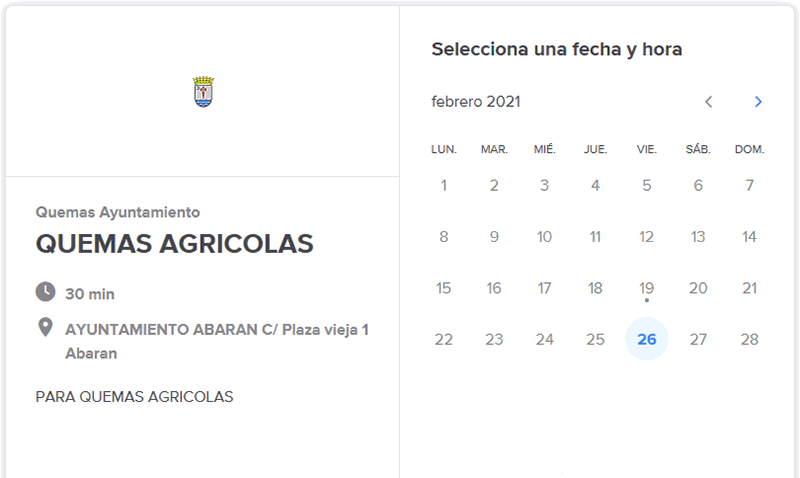Choose day 25 in the calendar
The height and width of the screenshot is (478, 800).
(x=595, y=339)
